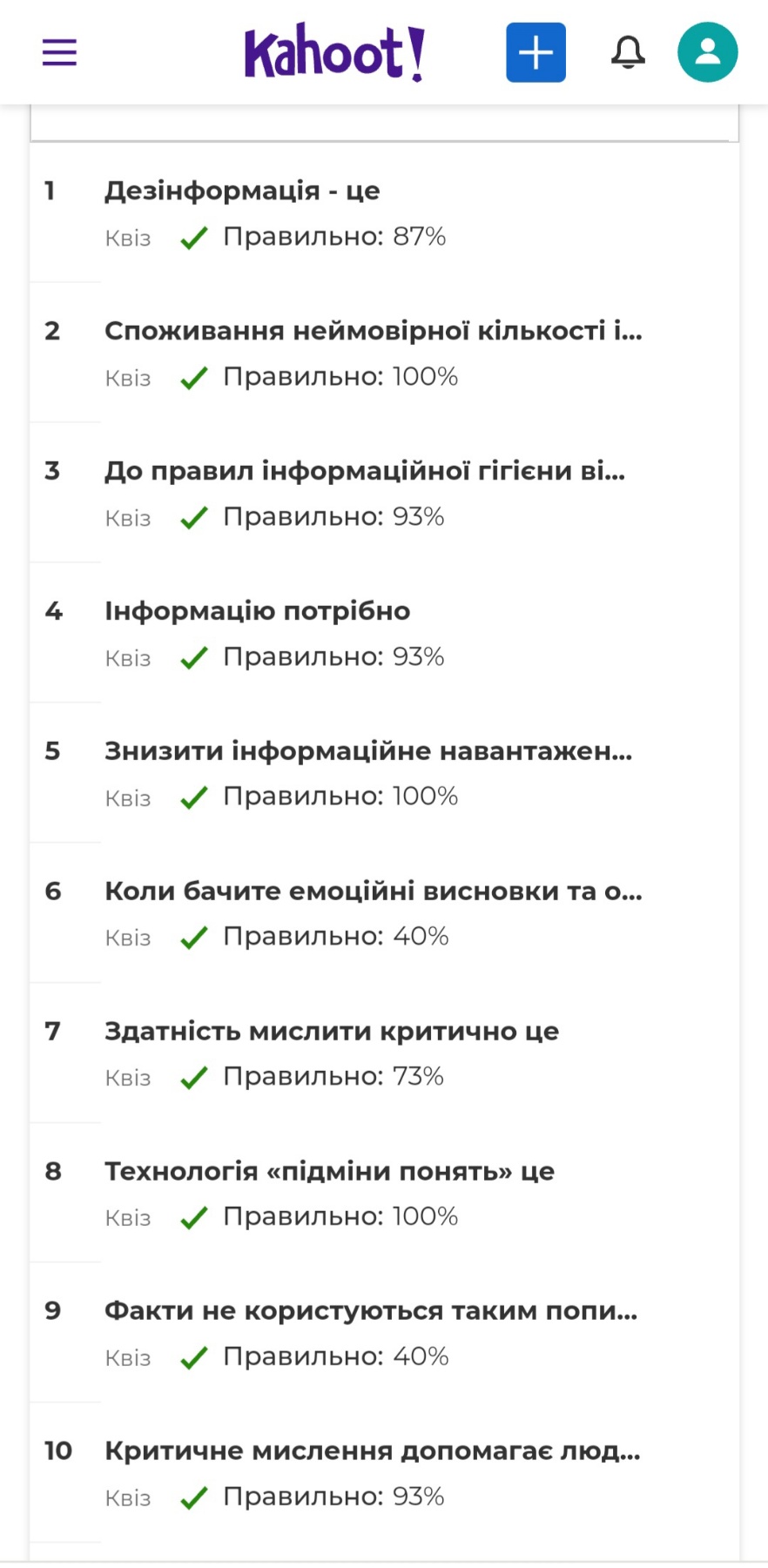Open the teal profile avatar
The height and width of the screenshot is (1568, 768).
click(x=707, y=53)
